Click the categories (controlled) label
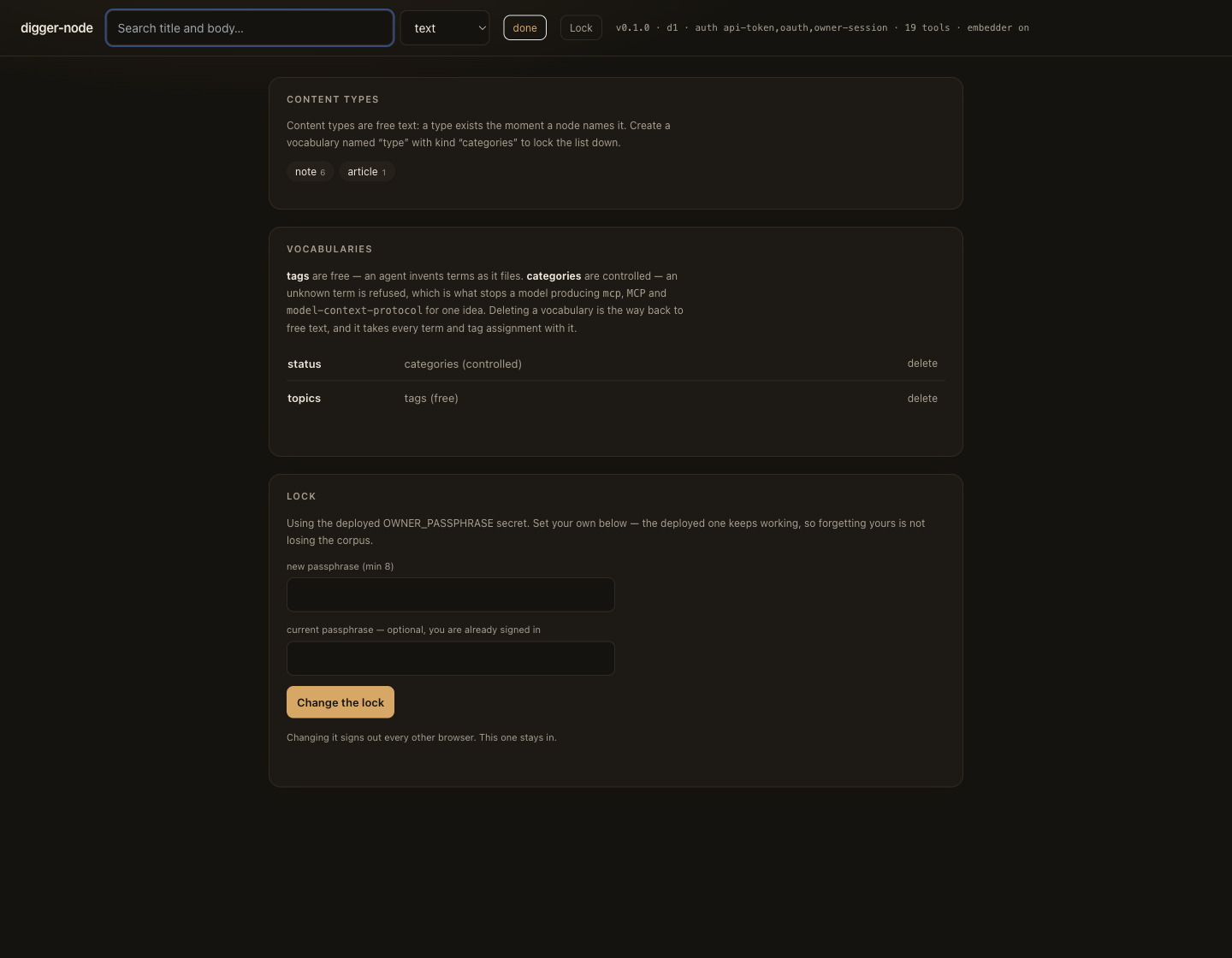Viewport: 1232px width, 958px height. tap(463, 364)
